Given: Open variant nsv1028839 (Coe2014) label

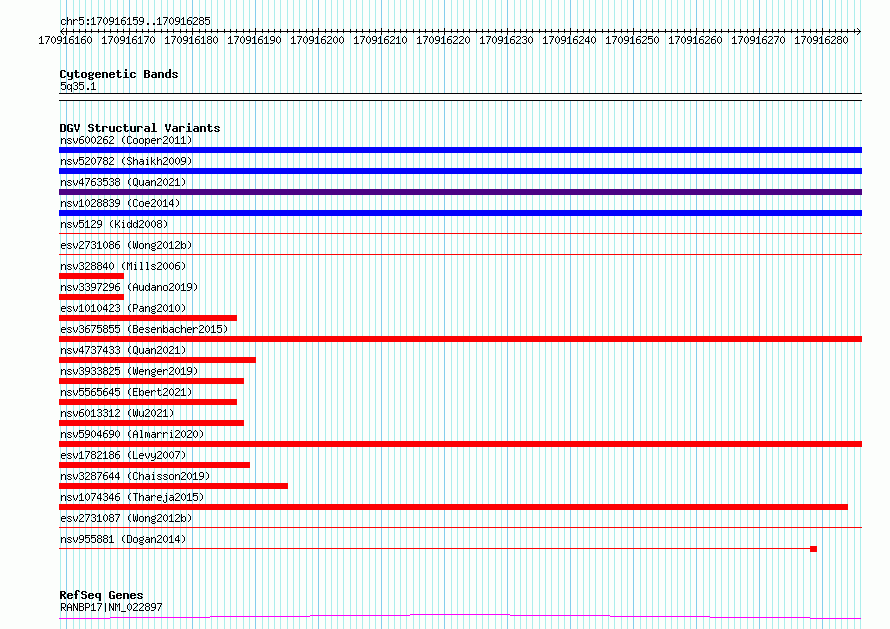Looking at the screenshot, I should click(x=120, y=203).
